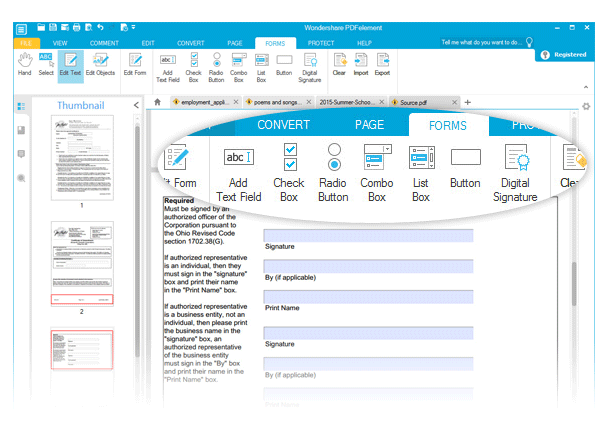Click the Edit Form ribbon button
Viewport: 600px width, 448px height.
135,64
